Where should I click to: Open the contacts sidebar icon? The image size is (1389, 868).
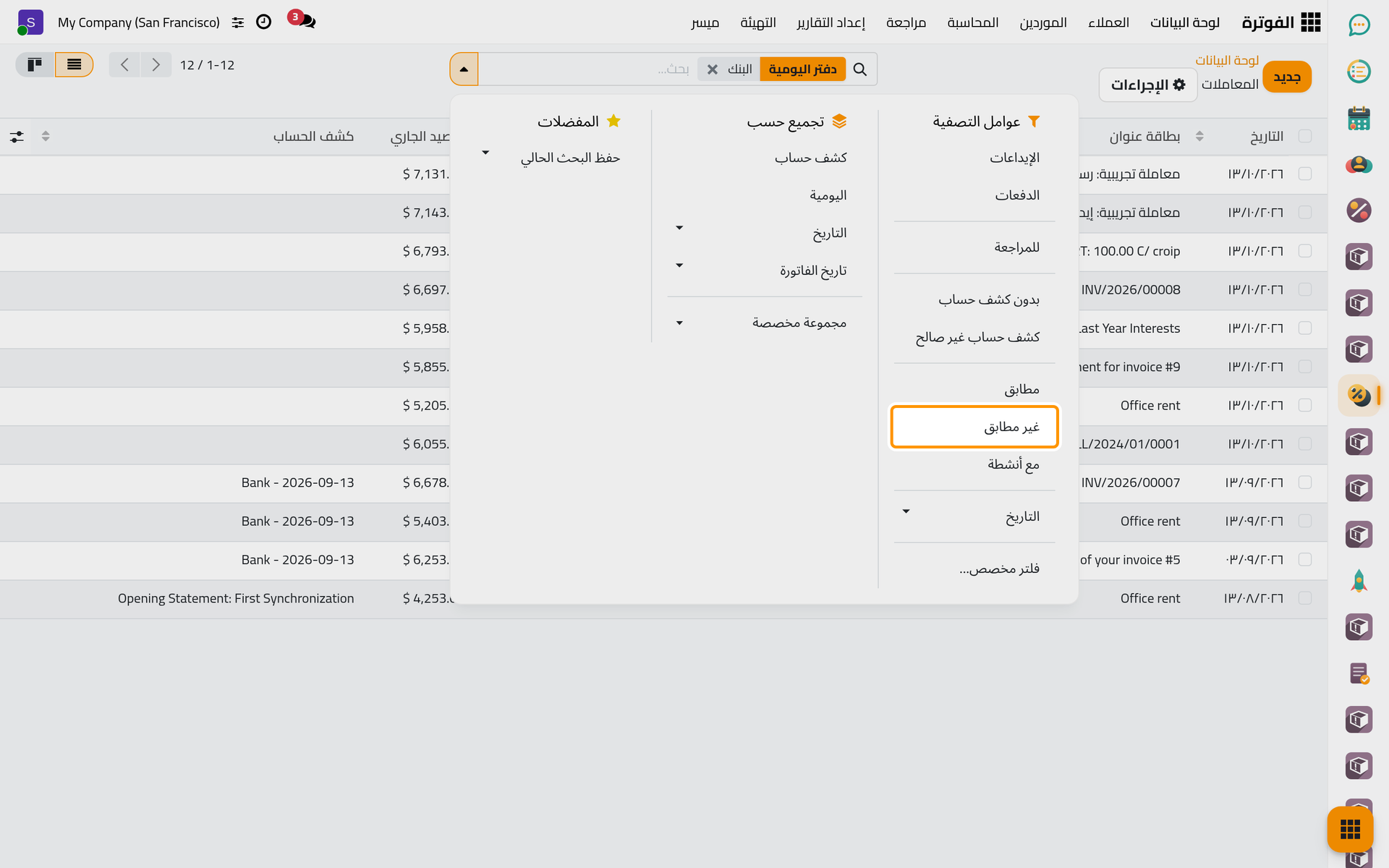click(1359, 164)
